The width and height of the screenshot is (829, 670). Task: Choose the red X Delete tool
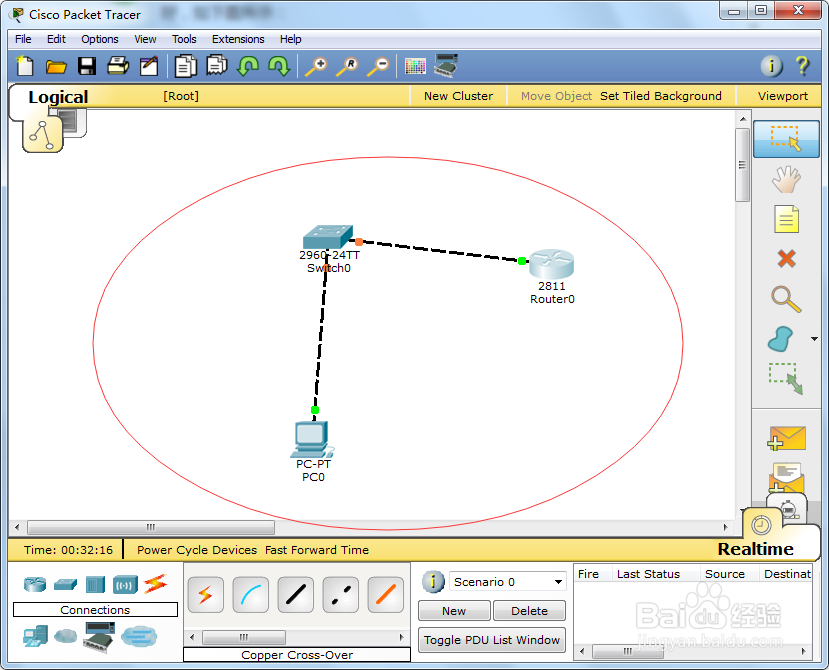click(x=787, y=259)
